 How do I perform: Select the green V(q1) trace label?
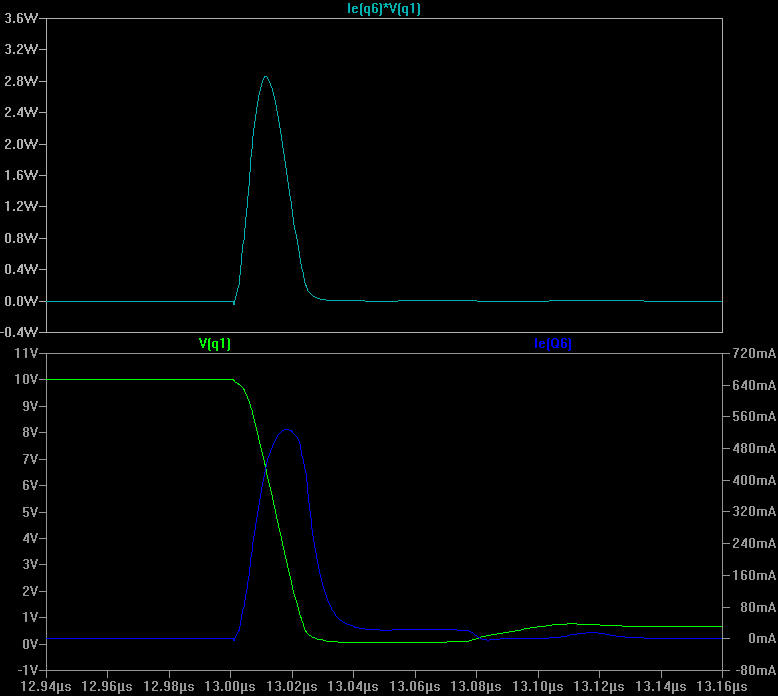tap(215, 343)
